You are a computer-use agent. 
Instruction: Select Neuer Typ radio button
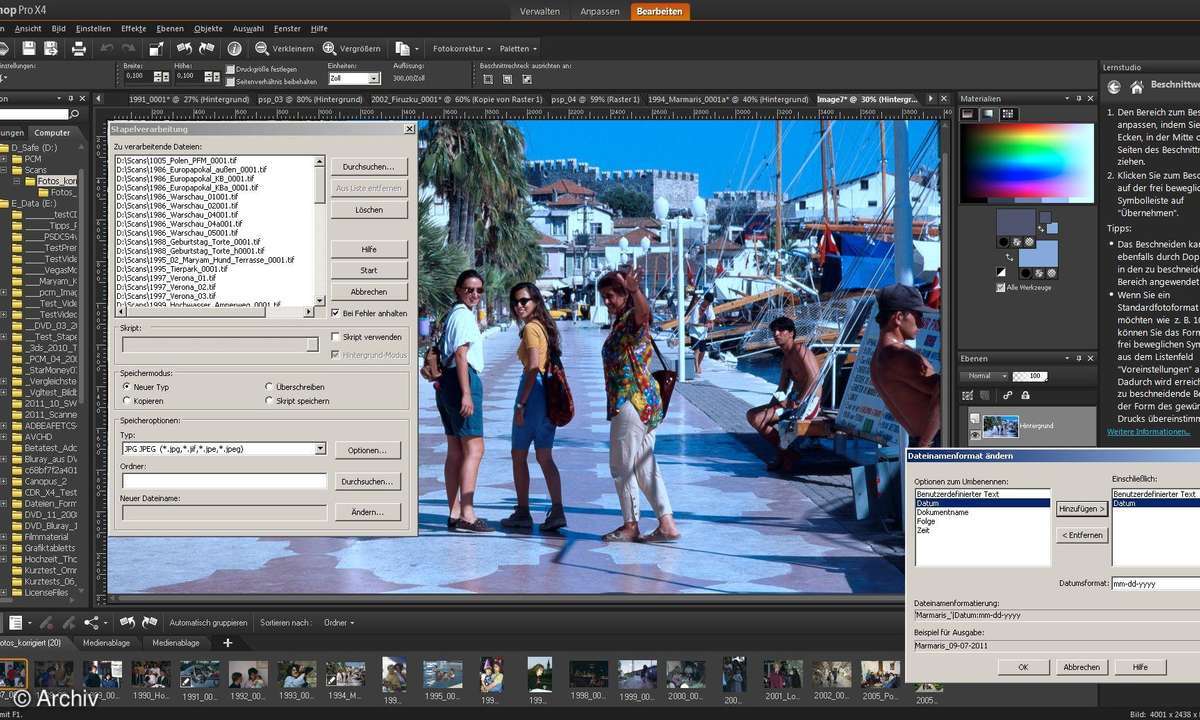click(x=127, y=386)
